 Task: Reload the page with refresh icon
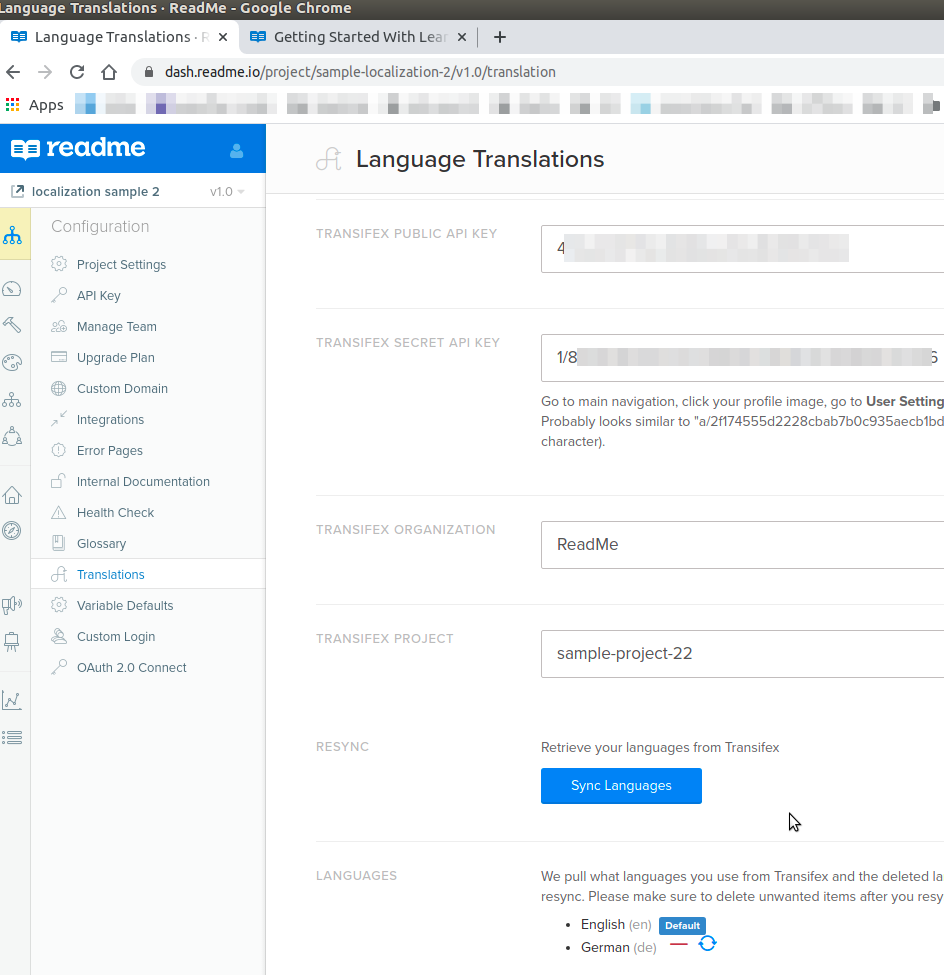coord(76,72)
